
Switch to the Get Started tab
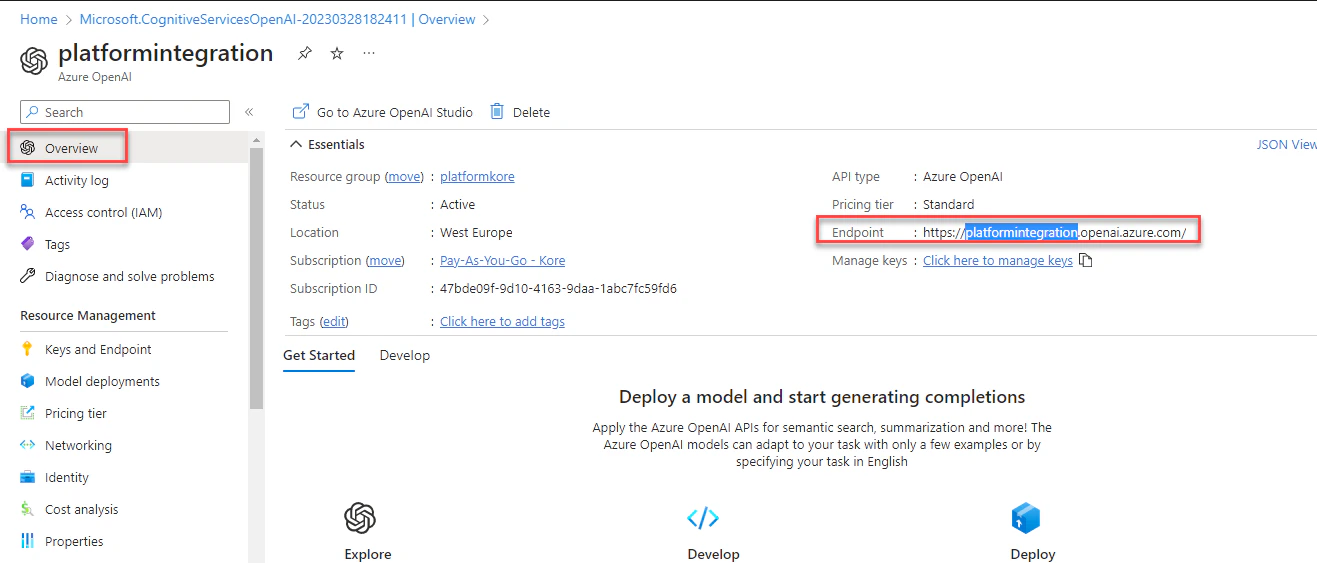click(x=319, y=355)
